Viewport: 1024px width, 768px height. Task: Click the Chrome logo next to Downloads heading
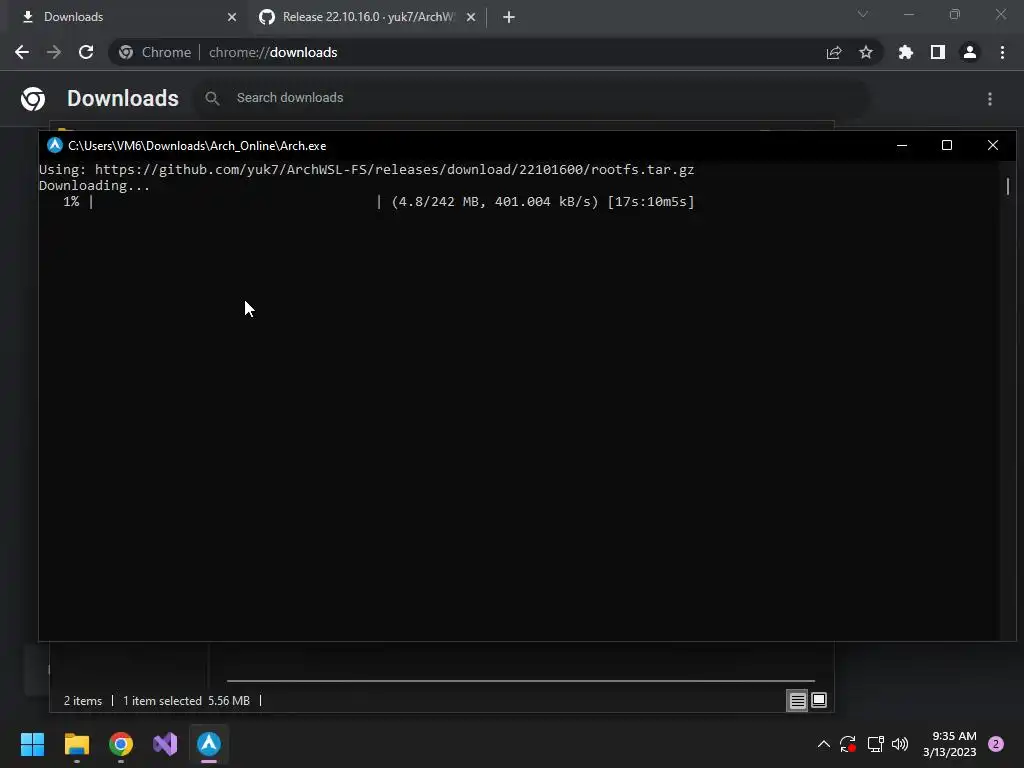[33, 99]
